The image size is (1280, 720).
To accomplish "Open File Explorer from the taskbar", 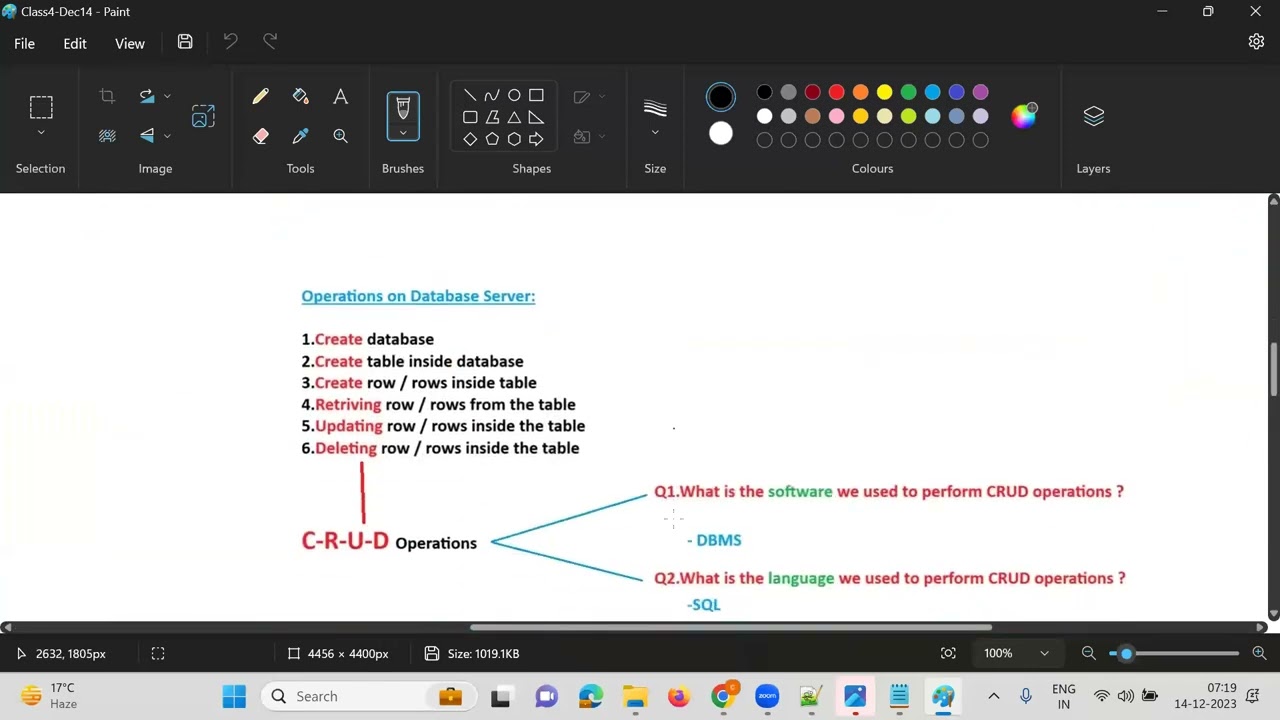I will coord(635,696).
